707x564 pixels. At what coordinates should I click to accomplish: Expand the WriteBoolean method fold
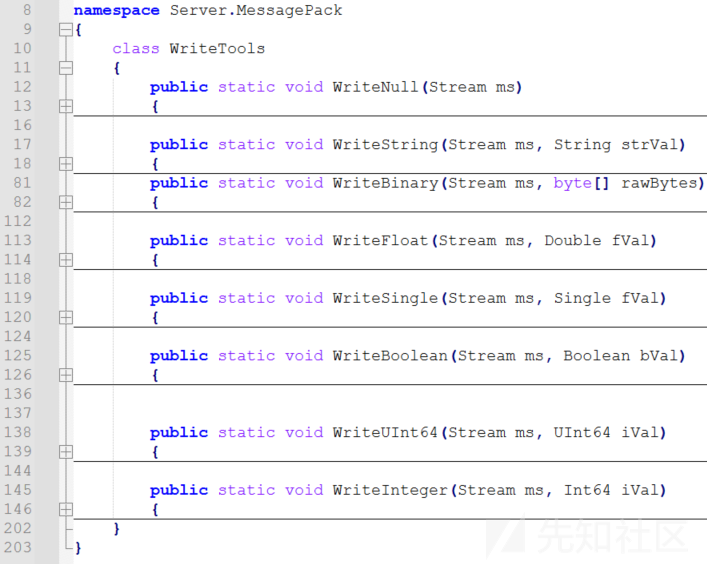point(66,375)
